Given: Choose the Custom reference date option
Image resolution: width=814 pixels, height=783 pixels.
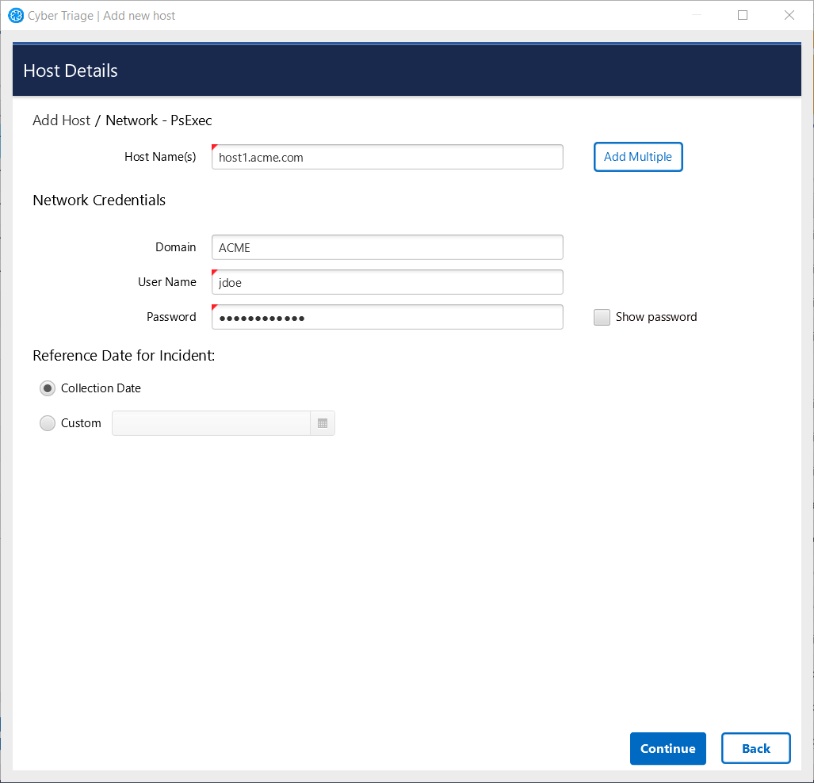Looking at the screenshot, I should (x=47, y=423).
